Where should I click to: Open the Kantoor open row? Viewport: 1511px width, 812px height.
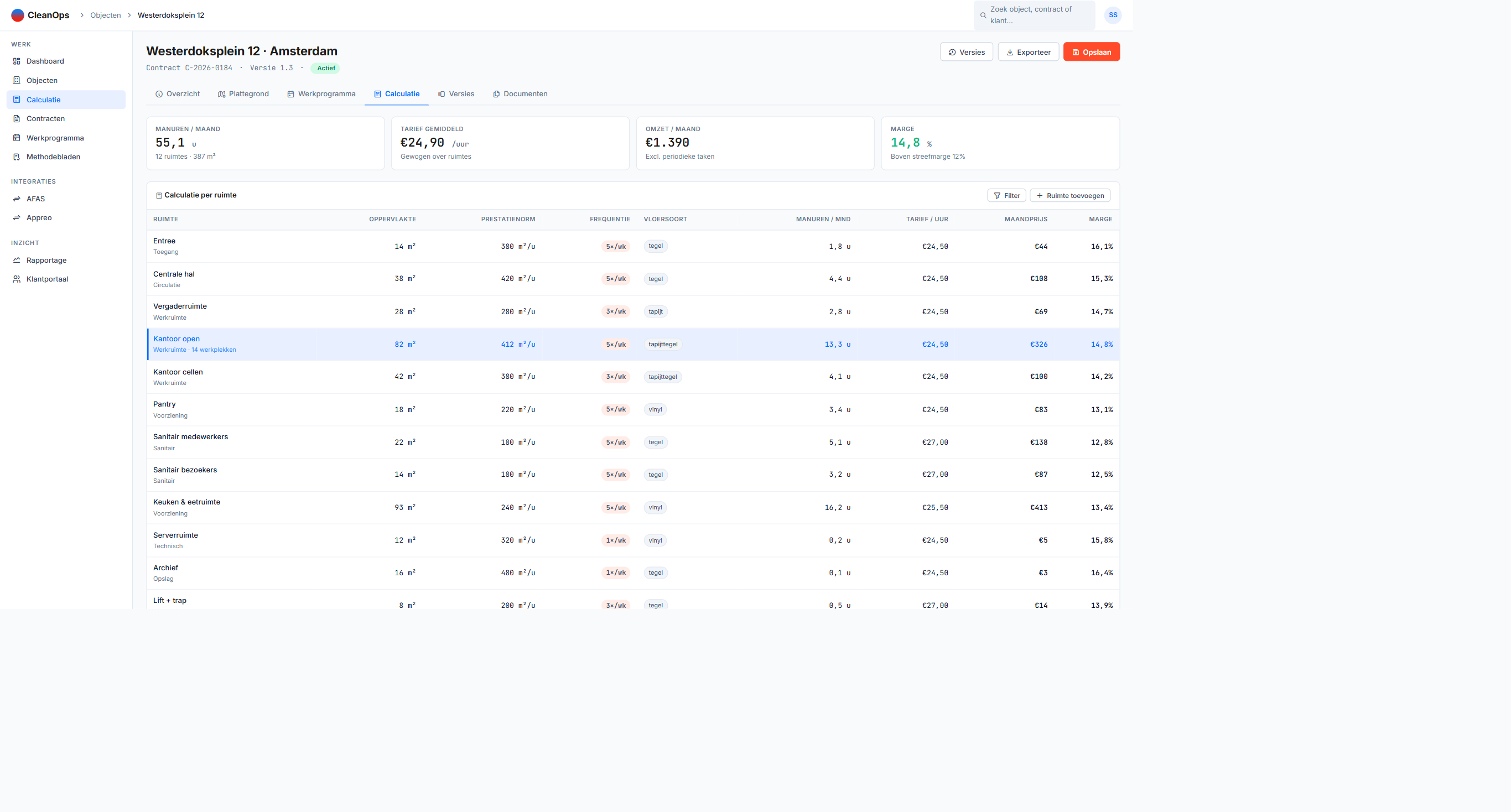(633, 344)
